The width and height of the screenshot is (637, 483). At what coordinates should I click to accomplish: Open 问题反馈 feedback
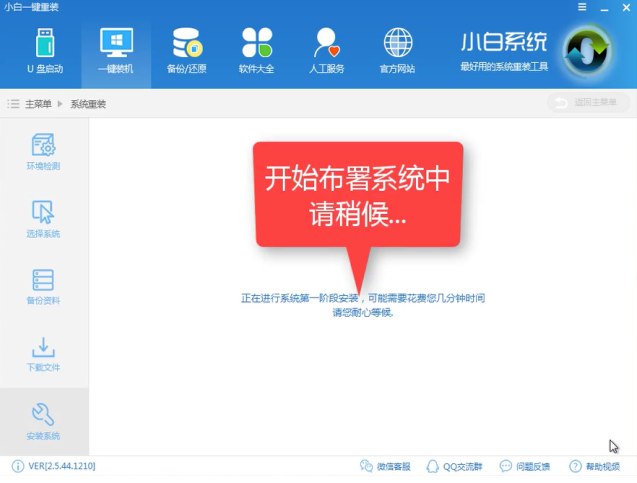[524, 466]
